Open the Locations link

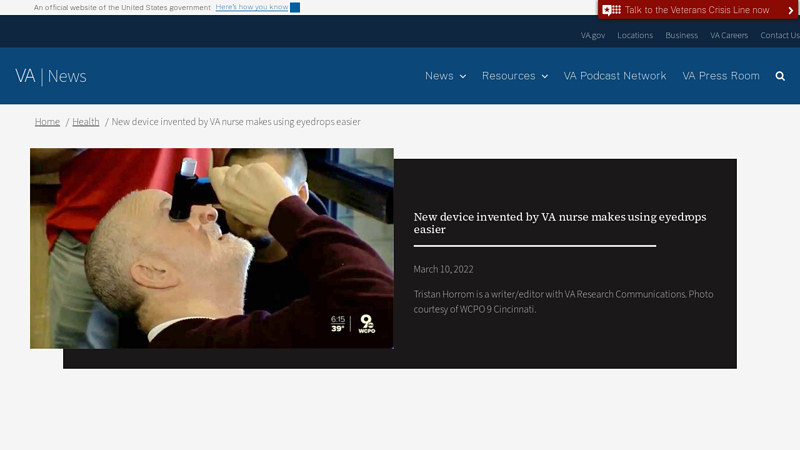point(635,35)
